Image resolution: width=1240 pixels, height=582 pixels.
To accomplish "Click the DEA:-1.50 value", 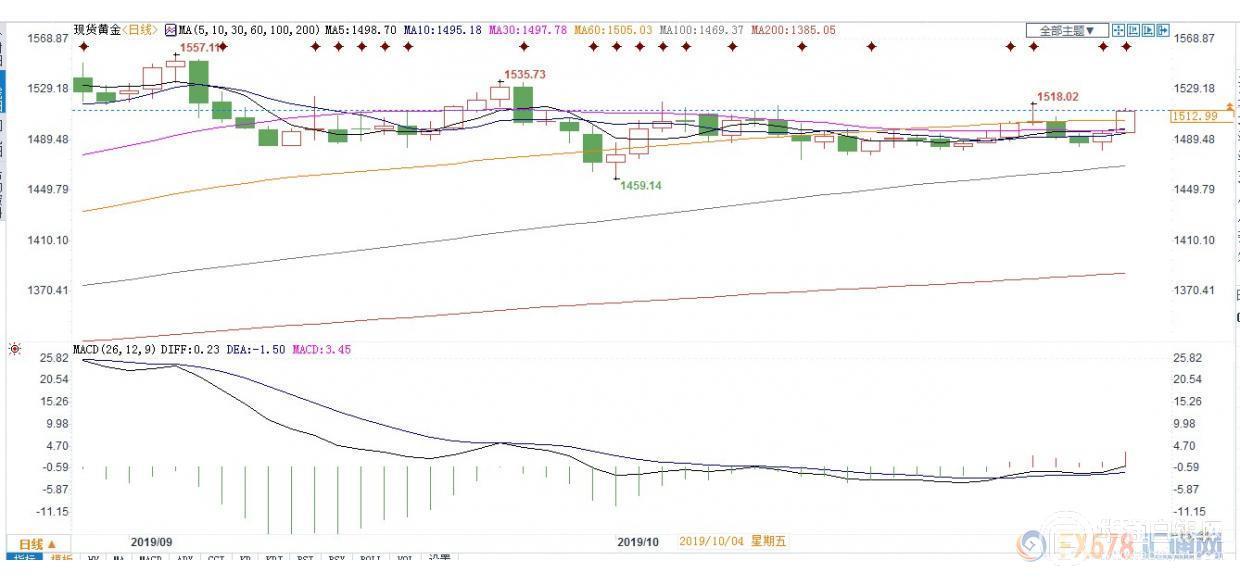I will 254,349.
